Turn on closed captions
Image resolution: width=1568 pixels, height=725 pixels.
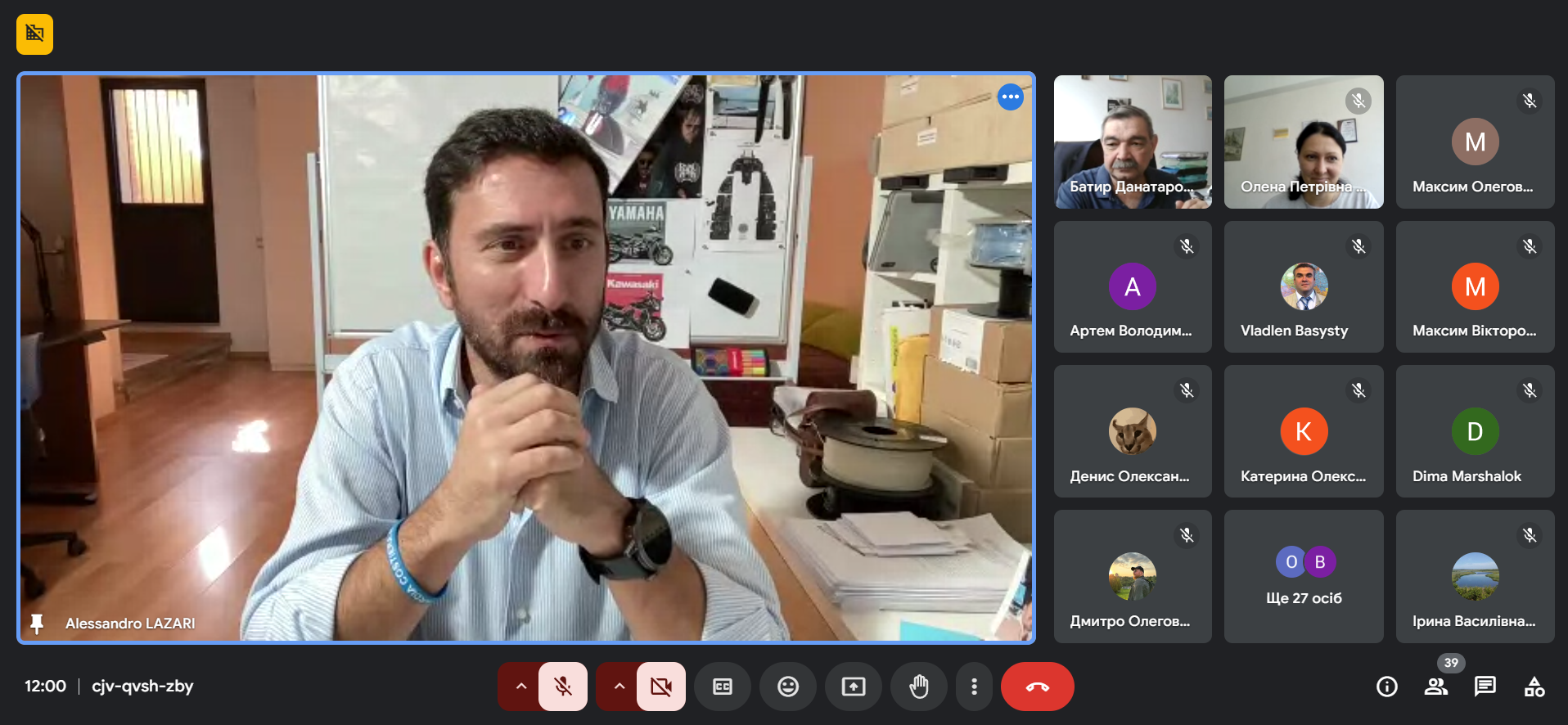(723, 687)
